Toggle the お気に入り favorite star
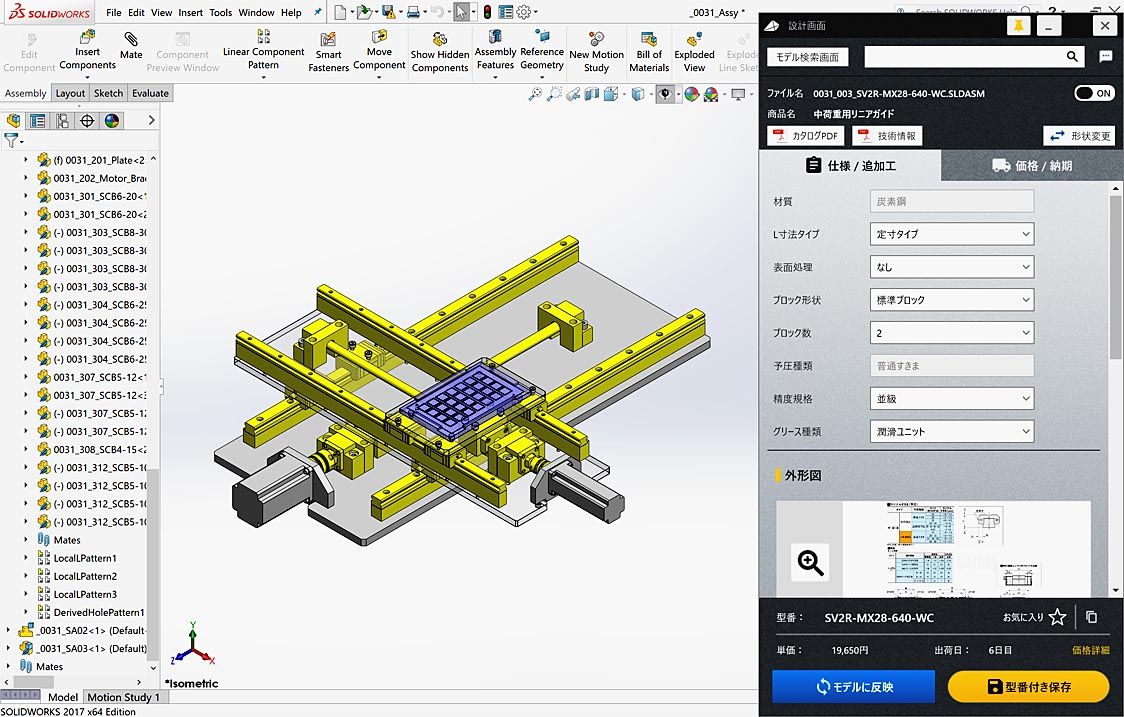The width and height of the screenshot is (1124, 717). pos(1057,618)
